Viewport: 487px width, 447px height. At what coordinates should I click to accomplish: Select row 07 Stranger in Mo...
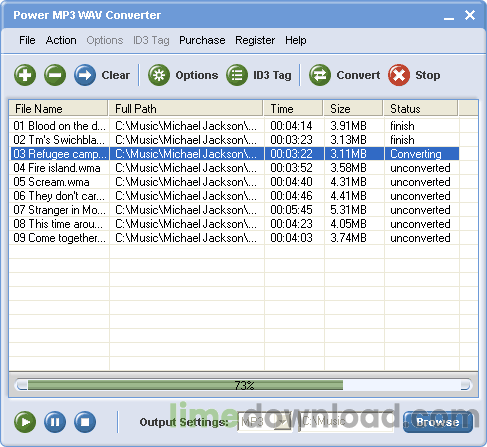point(234,210)
